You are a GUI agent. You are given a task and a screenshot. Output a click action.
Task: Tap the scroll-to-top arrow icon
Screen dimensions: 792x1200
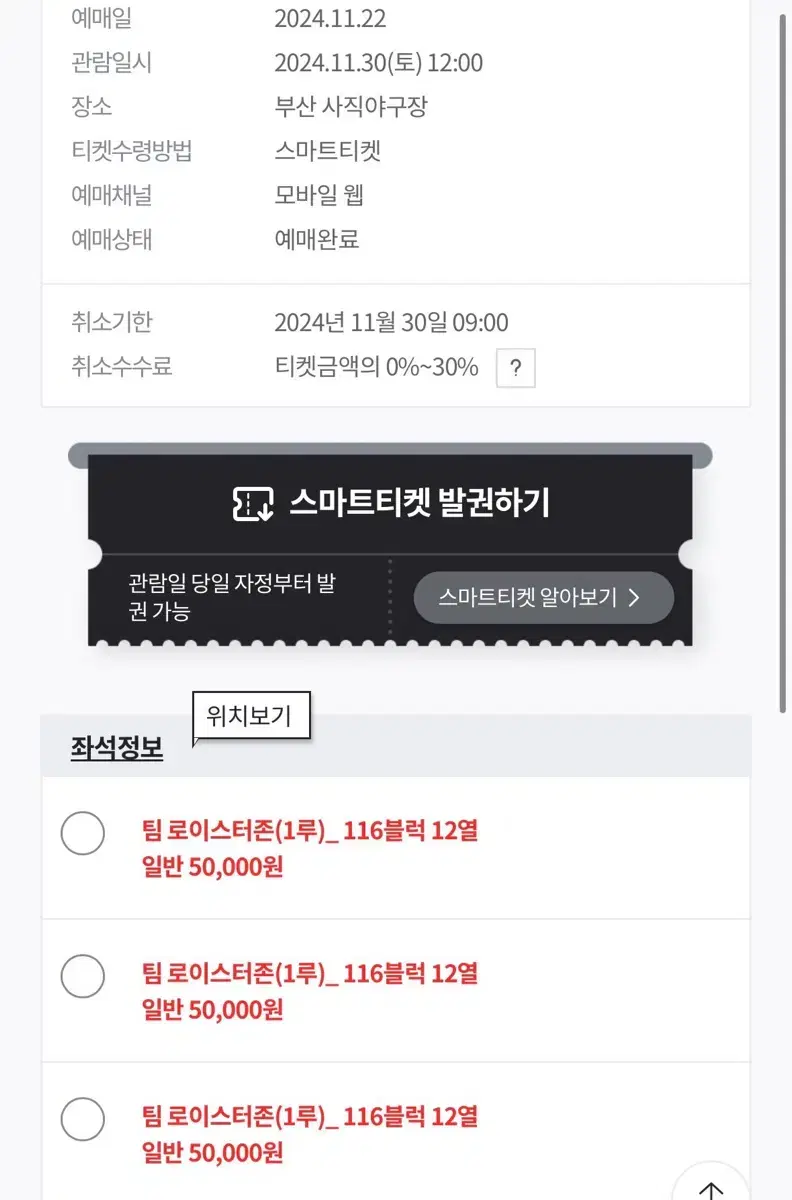[x=711, y=1185]
